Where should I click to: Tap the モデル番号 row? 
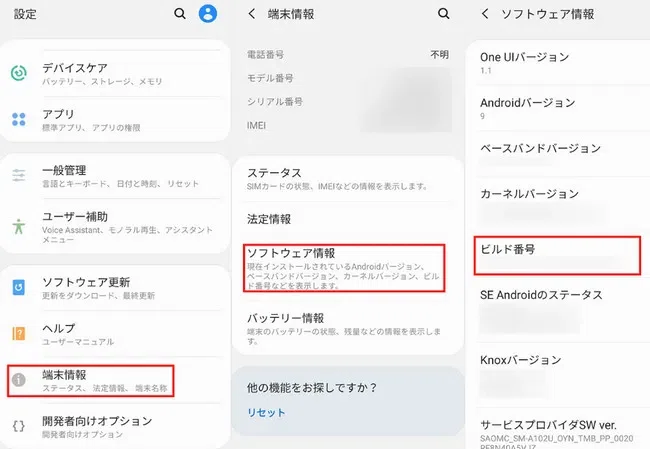coord(347,78)
